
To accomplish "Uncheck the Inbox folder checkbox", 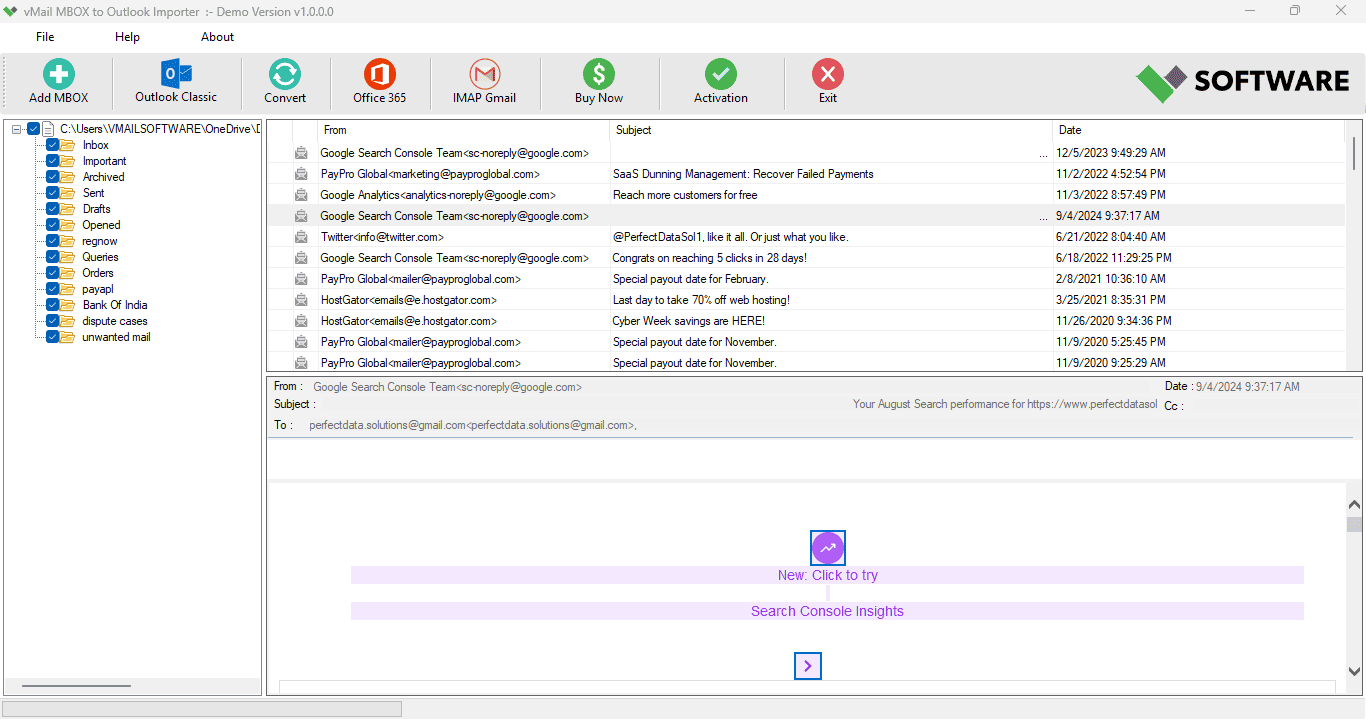I will (x=53, y=145).
